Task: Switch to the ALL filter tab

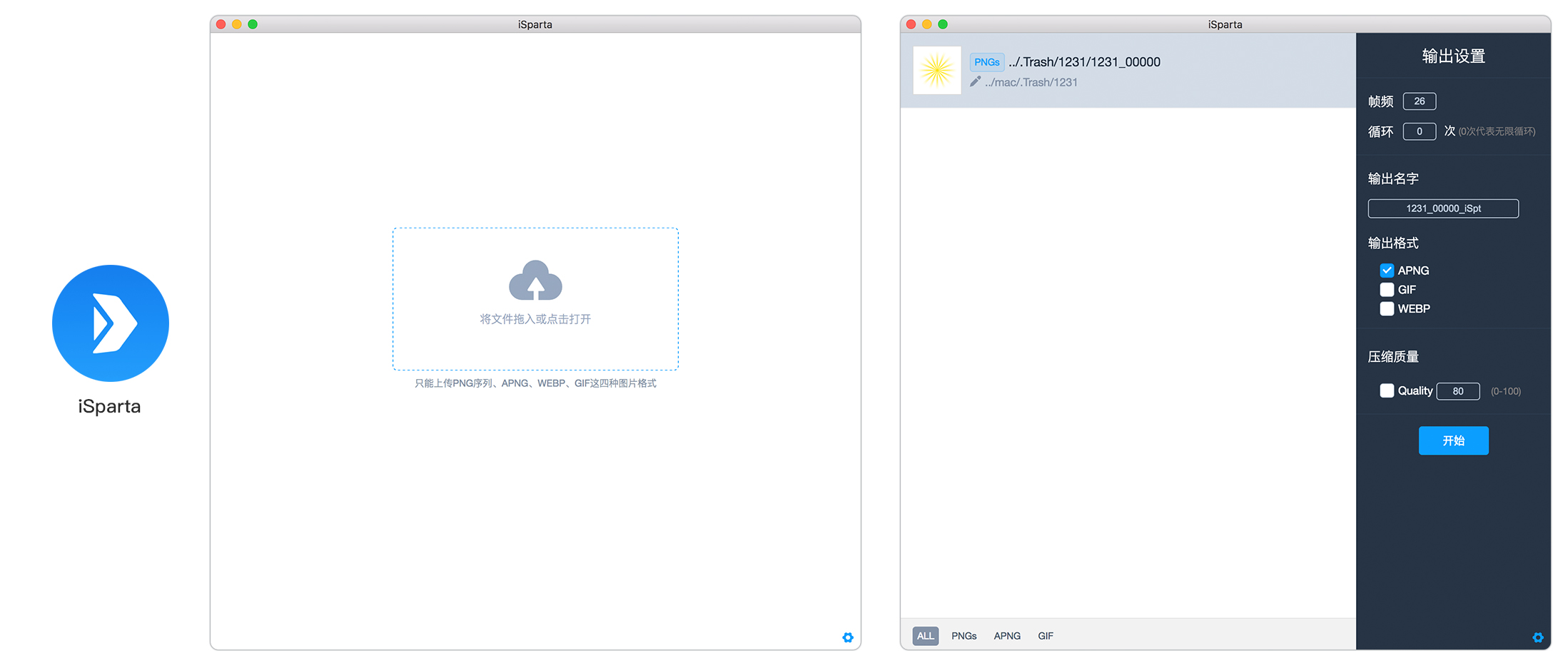Action: pos(926,636)
